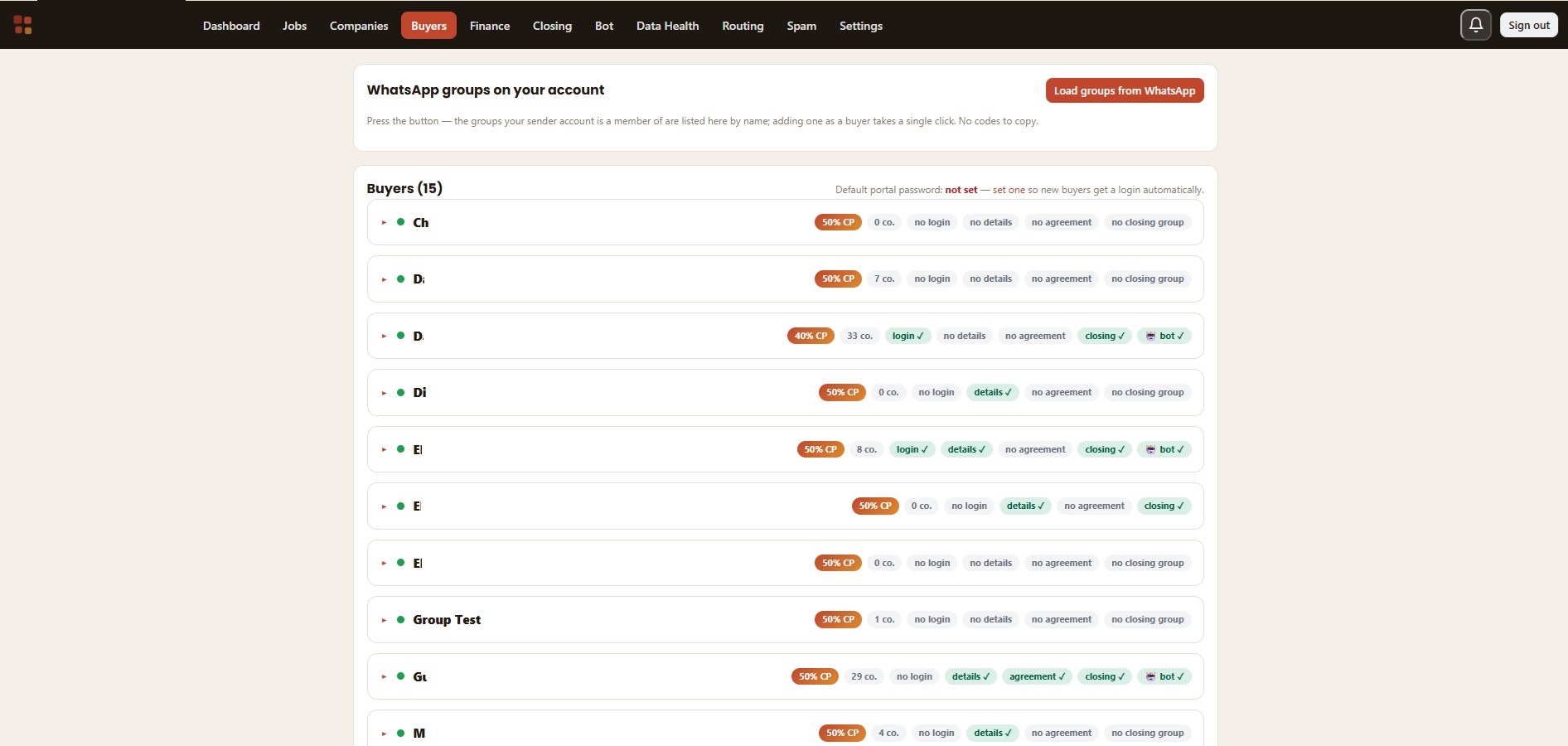Click the 40% CP badge
Viewport: 1568px width, 746px height.
[x=811, y=336]
